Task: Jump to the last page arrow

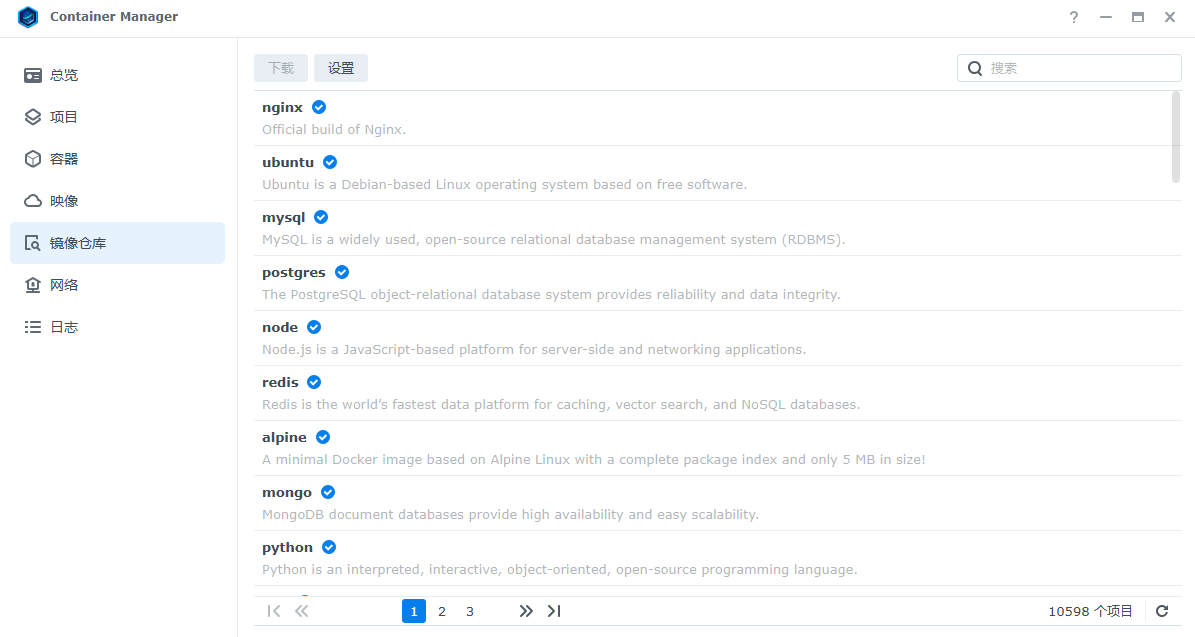Action: click(554, 611)
